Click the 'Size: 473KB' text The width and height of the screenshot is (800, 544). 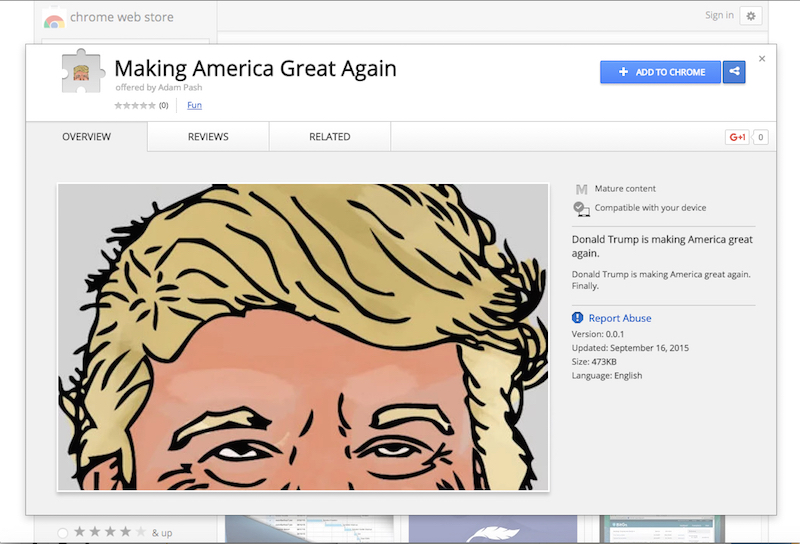pos(594,361)
